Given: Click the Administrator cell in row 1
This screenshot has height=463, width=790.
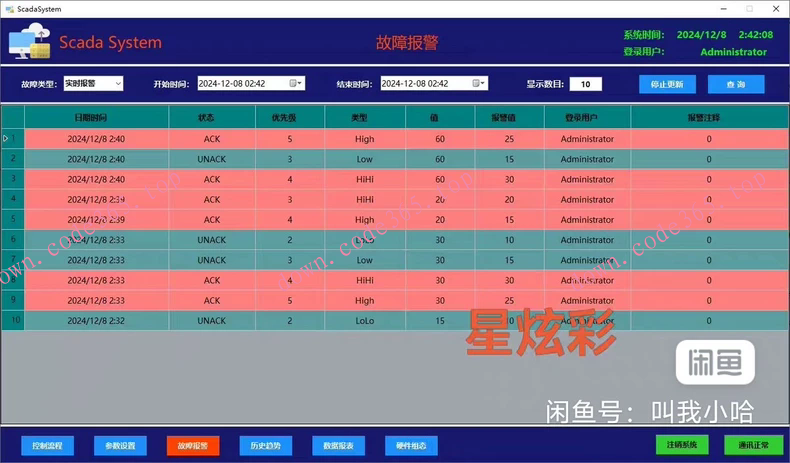Looking at the screenshot, I should point(587,139).
